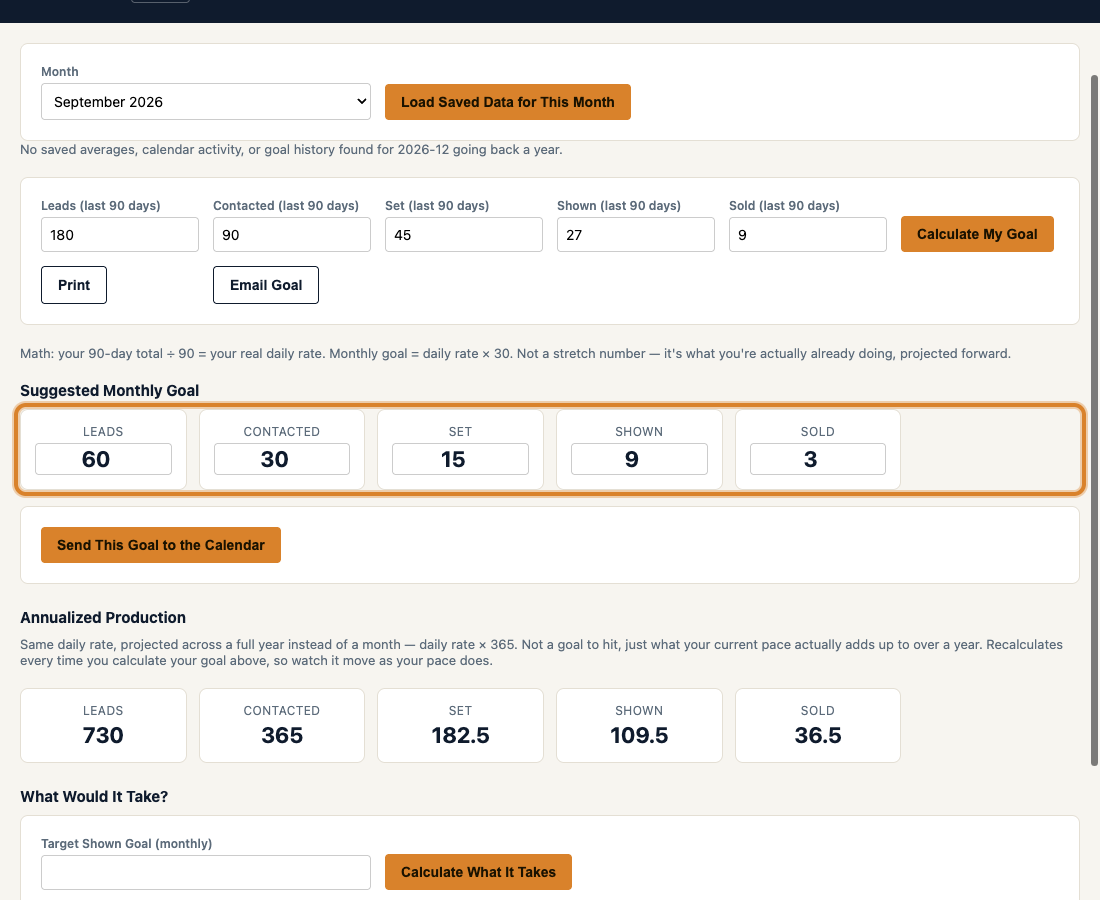The height and width of the screenshot is (900, 1100).
Task: Click the annualized Leads value 730
Action: pos(103,735)
